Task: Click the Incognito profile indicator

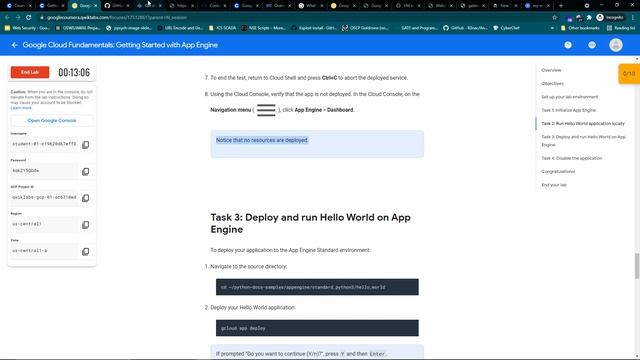Action: 610,18
